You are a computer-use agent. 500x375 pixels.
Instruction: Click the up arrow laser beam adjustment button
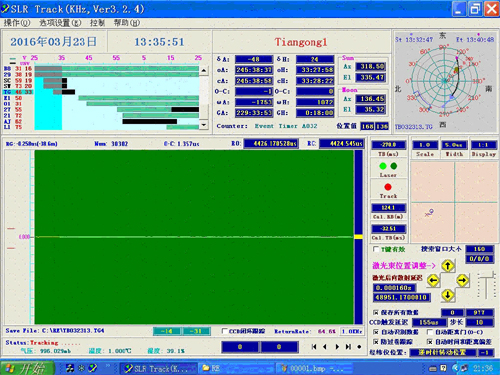coord(448,266)
